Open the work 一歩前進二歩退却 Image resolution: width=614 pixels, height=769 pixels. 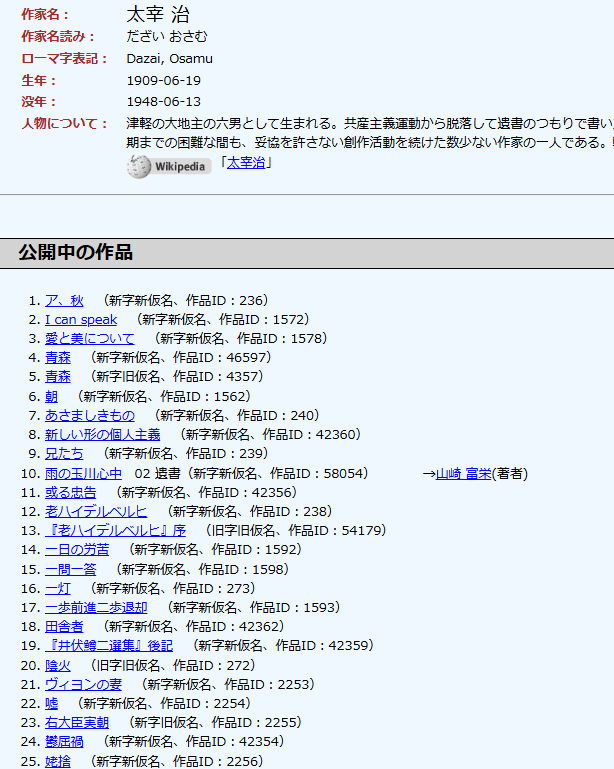click(x=96, y=607)
